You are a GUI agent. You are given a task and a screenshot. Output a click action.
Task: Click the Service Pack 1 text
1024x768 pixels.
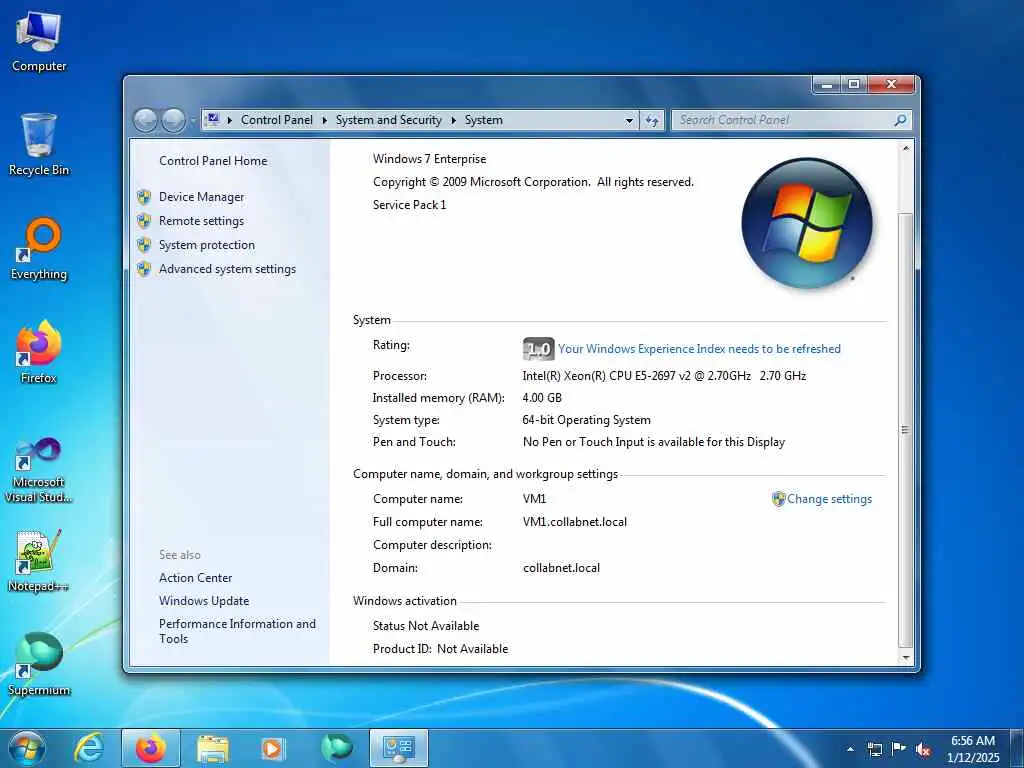click(409, 204)
